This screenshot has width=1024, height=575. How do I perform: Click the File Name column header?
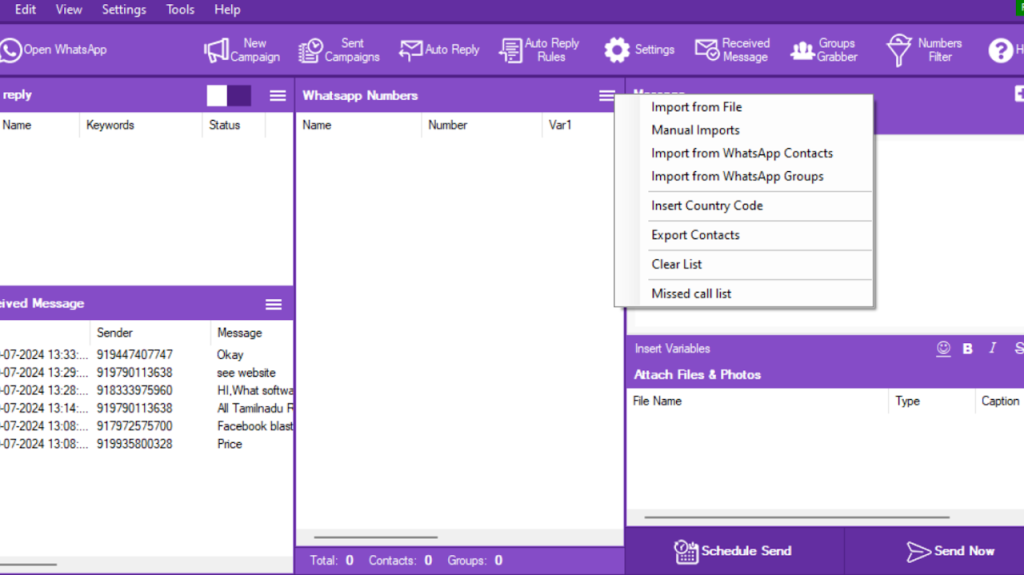657,401
